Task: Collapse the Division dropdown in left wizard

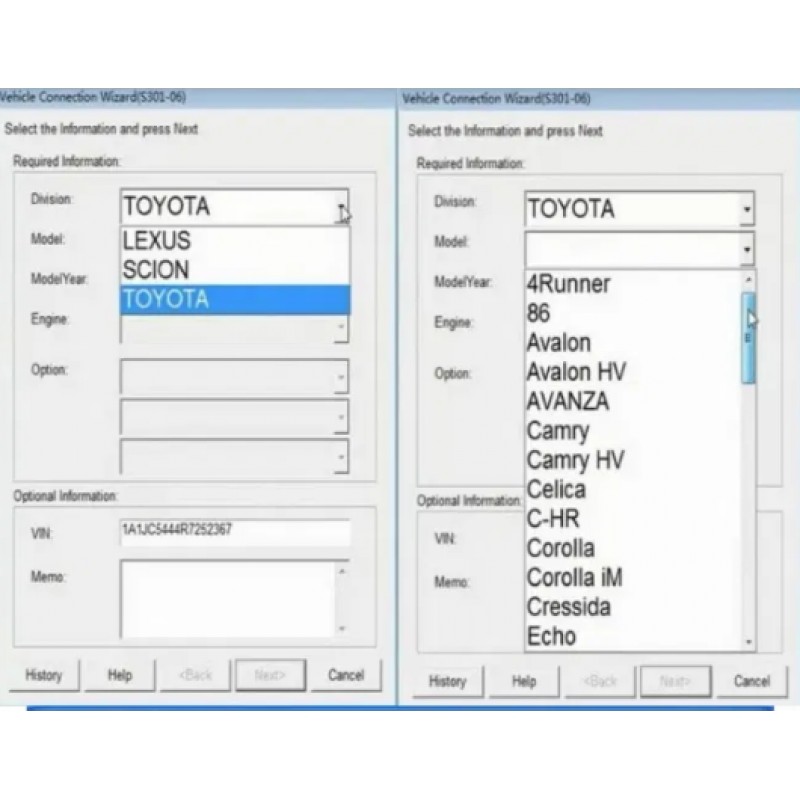Action: click(341, 208)
